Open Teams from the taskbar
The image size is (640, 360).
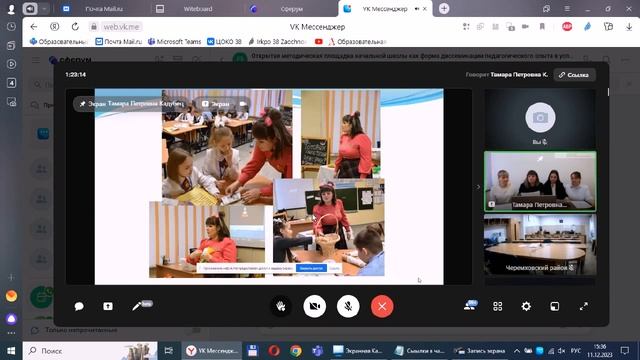(318, 351)
